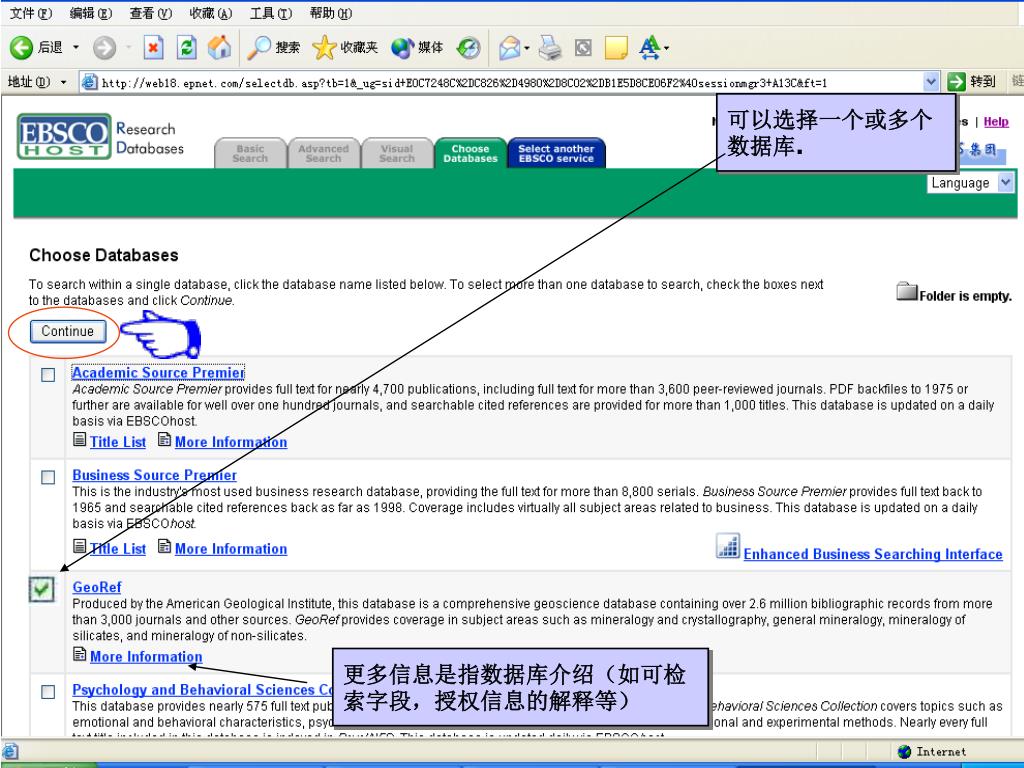Click the IE Back arrow icon
The width and height of the screenshot is (1024, 768).
click(x=21, y=48)
